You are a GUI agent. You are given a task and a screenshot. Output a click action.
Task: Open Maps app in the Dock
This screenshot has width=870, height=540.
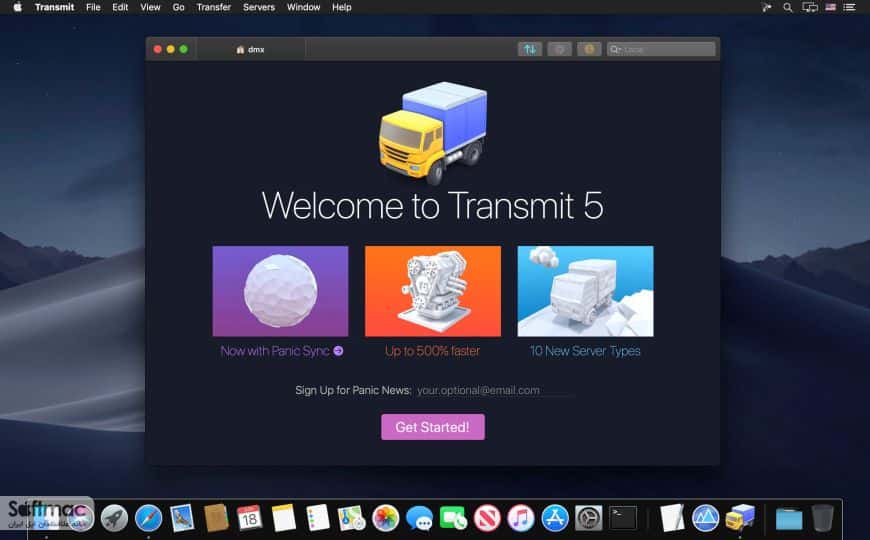pyautogui.click(x=351, y=518)
